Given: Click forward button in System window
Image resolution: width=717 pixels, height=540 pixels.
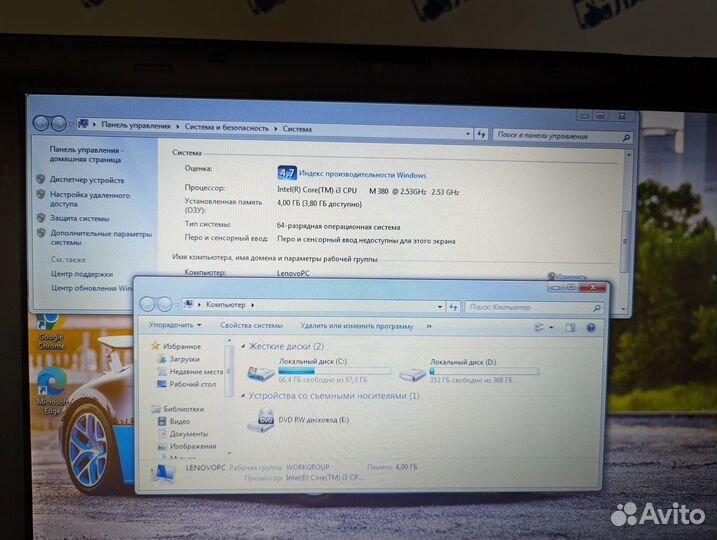Looking at the screenshot, I should coord(59,123).
